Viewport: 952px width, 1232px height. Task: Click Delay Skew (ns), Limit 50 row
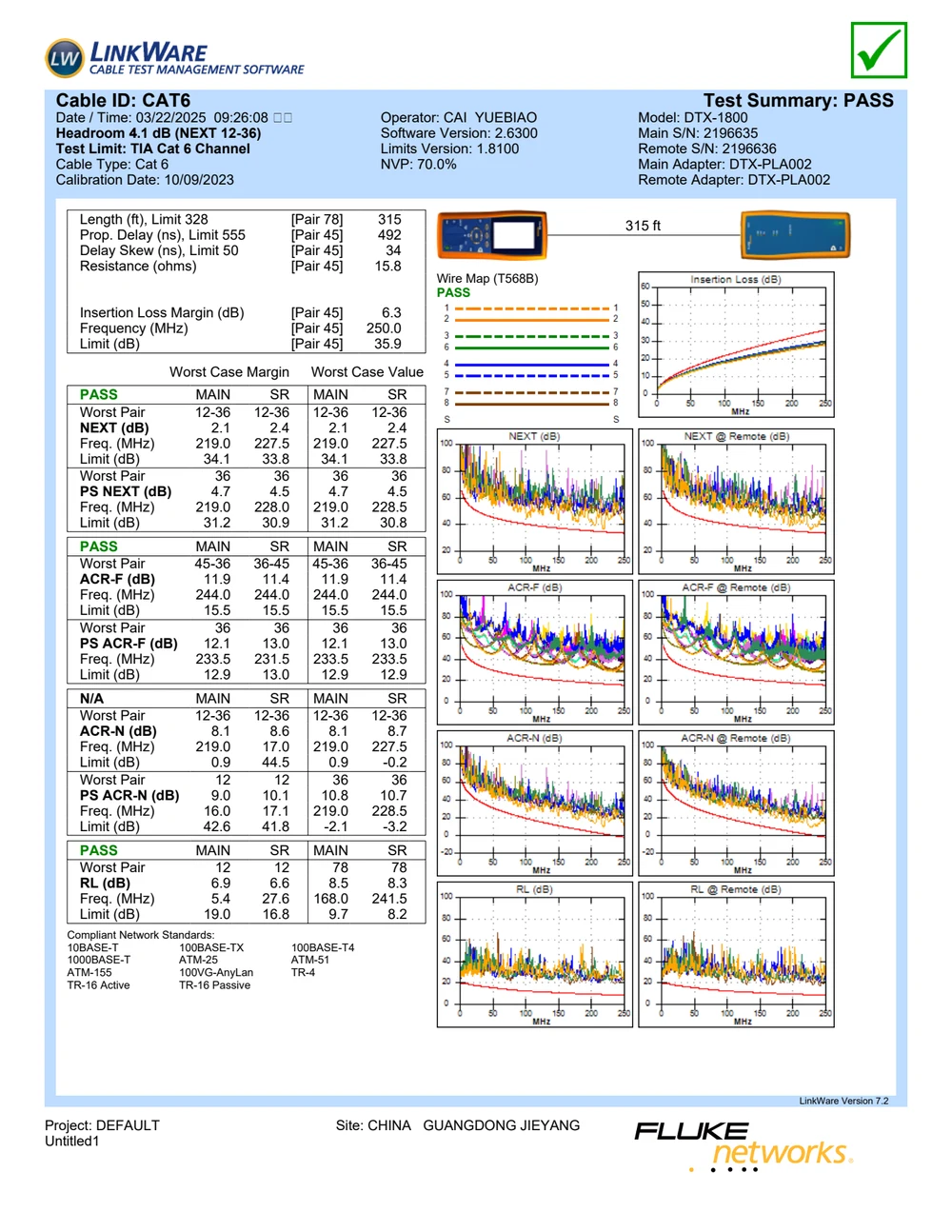pos(241,250)
